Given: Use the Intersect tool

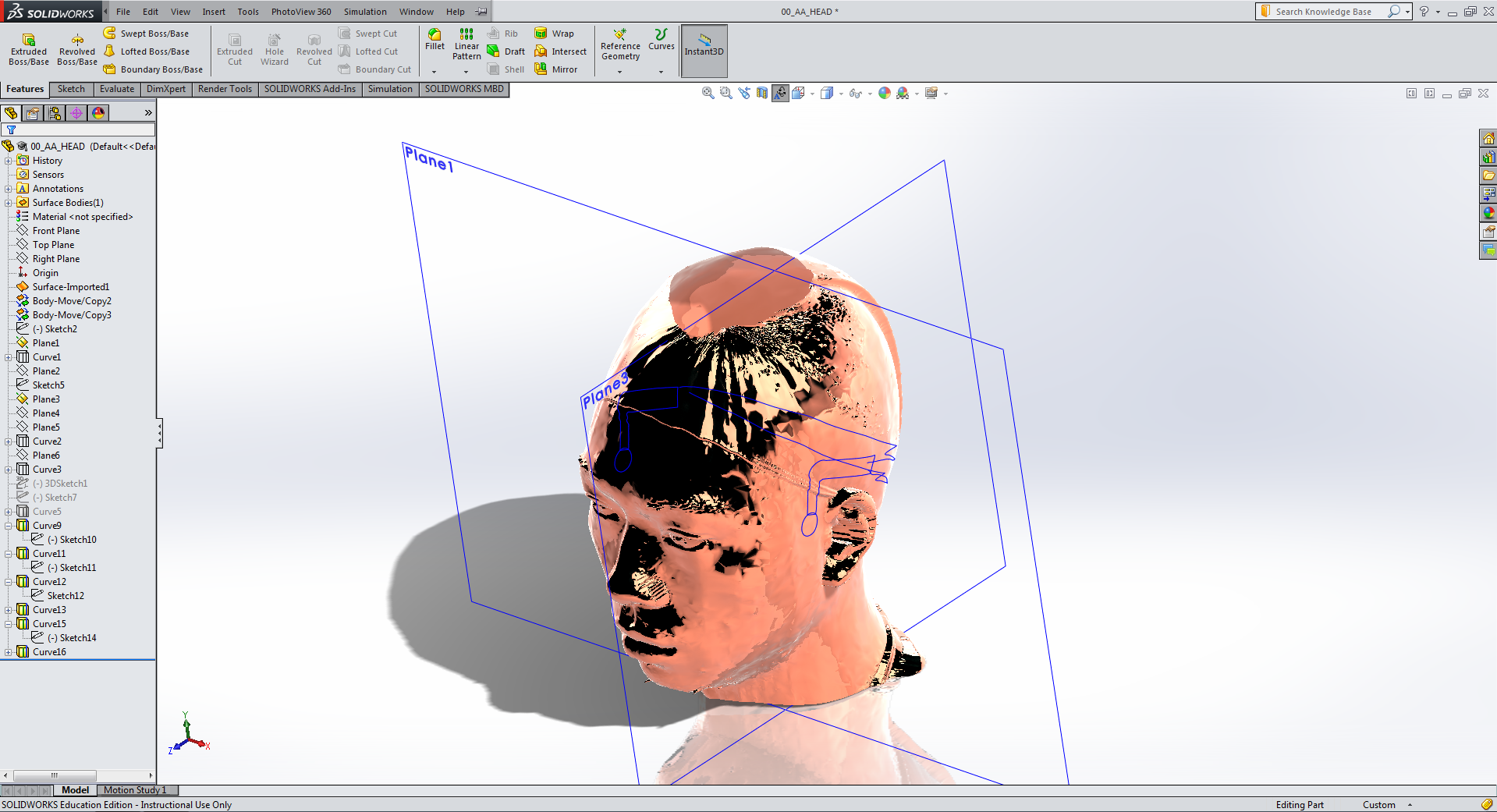Looking at the screenshot, I should coord(561,51).
